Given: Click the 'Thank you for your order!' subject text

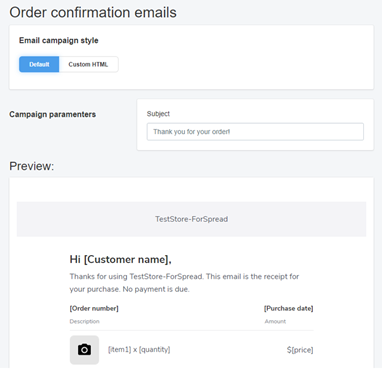Looking at the screenshot, I should [192, 132].
